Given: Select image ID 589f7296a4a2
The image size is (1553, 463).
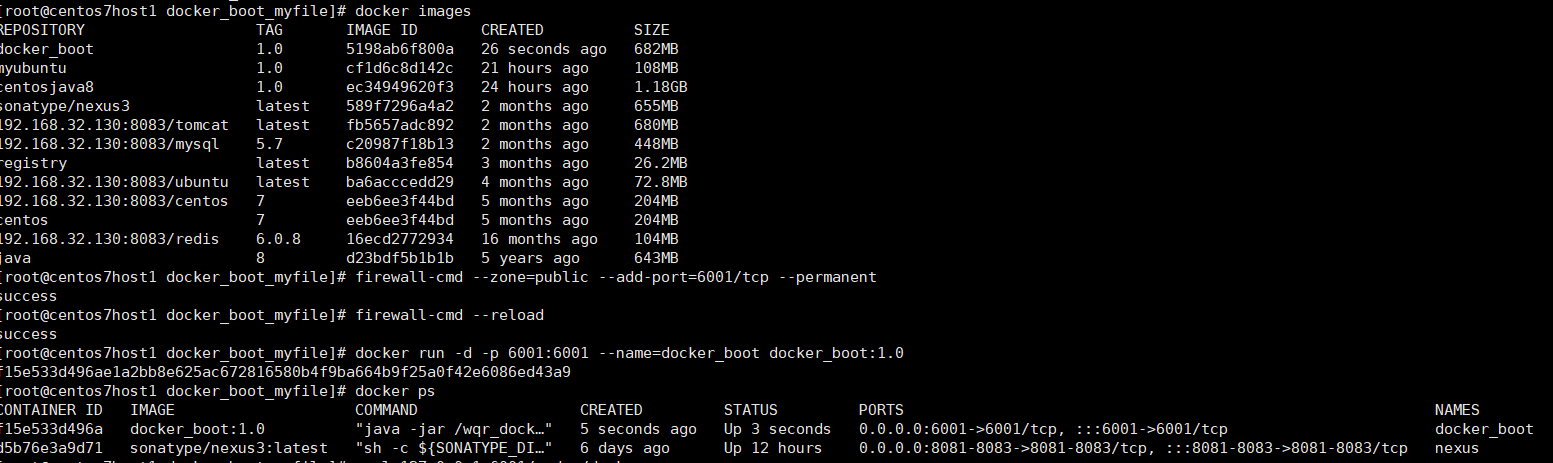Looking at the screenshot, I should [x=400, y=106].
